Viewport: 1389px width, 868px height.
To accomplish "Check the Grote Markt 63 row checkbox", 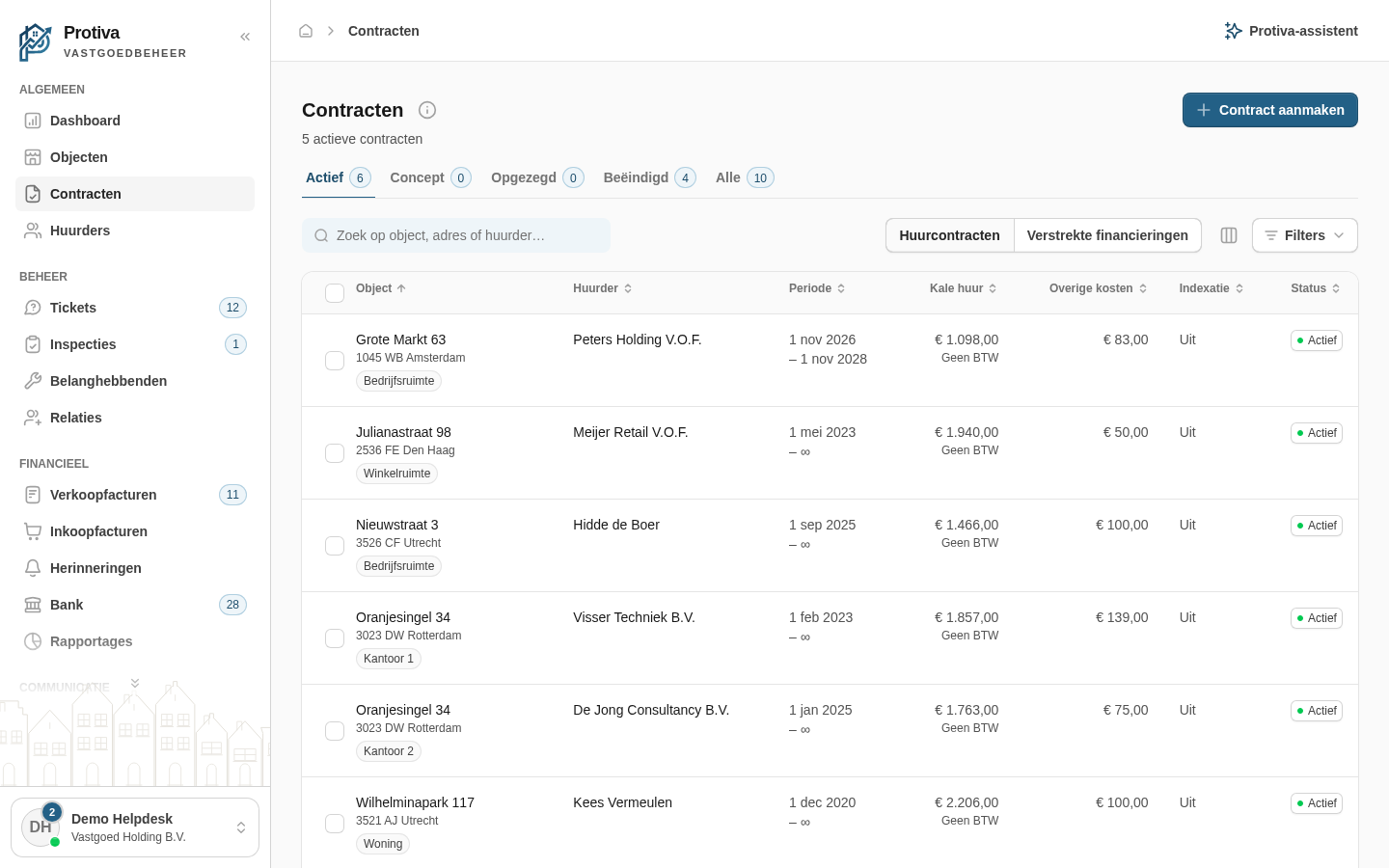I will (335, 361).
